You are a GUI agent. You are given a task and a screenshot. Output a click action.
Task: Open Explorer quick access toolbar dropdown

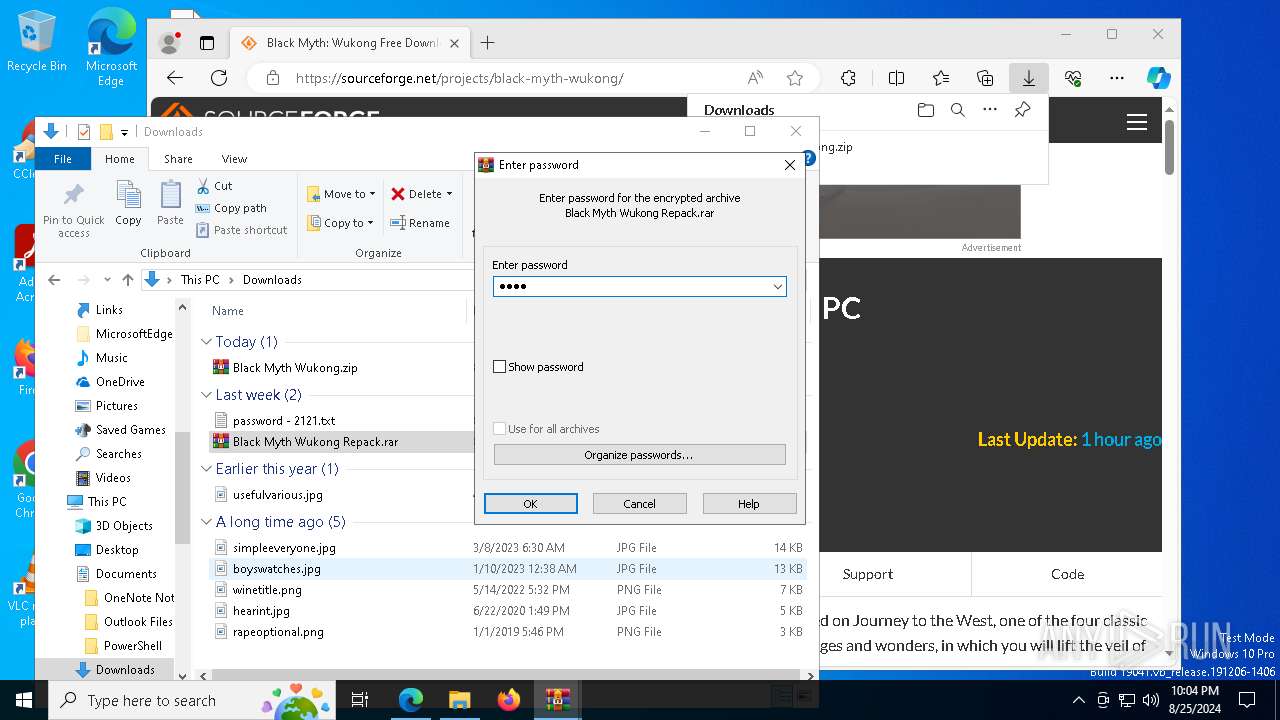coord(125,132)
